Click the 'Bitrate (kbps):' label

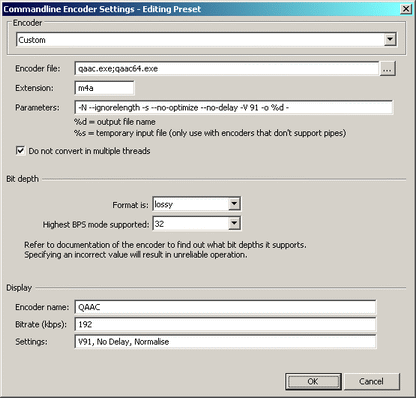(x=41, y=325)
